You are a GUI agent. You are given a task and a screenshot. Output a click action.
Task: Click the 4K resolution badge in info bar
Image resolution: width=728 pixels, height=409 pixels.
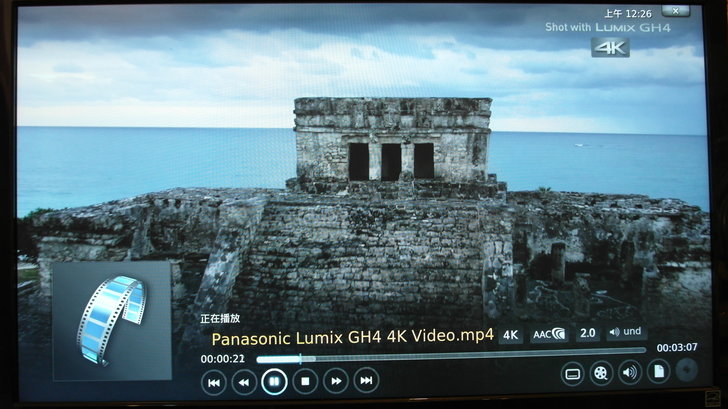coord(511,335)
